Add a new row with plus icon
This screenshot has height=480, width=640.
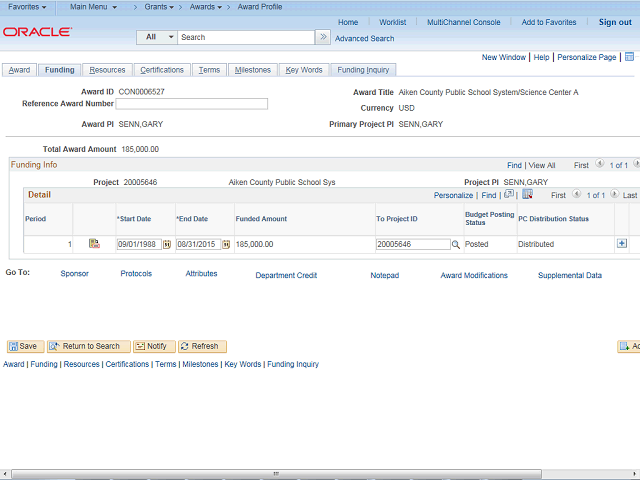click(x=622, y=244)
